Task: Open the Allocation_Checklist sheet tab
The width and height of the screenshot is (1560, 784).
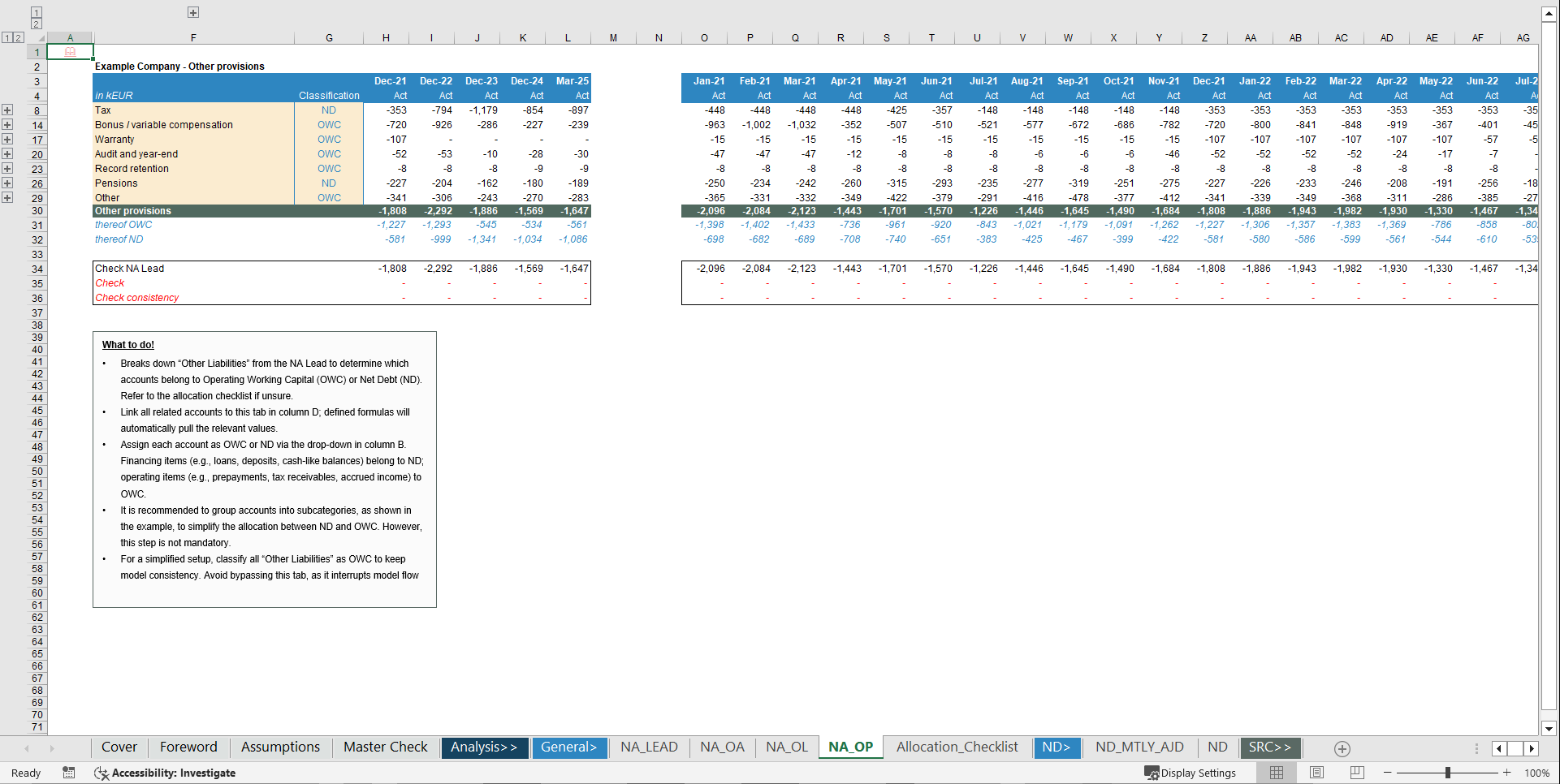Action: pos(957,747)
